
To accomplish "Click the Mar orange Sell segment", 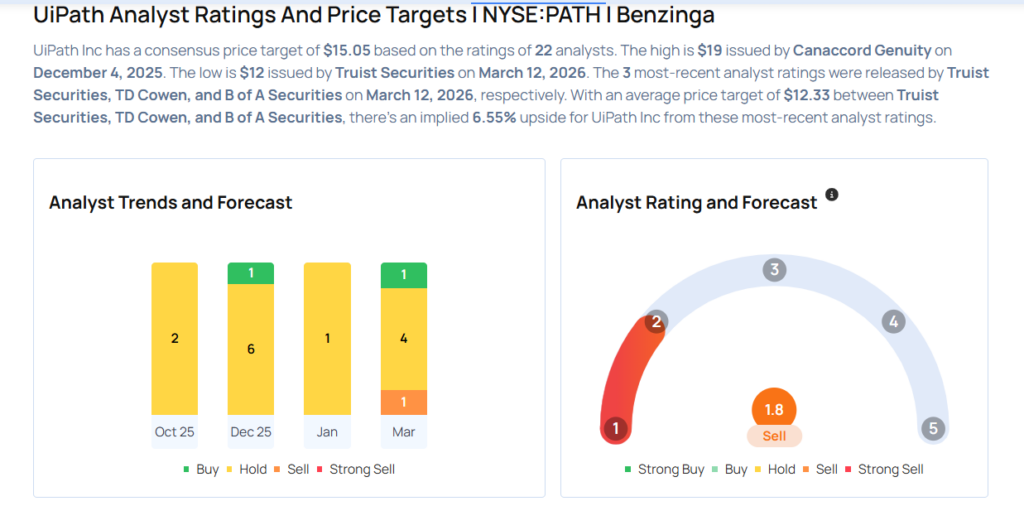I will (404, 402).
